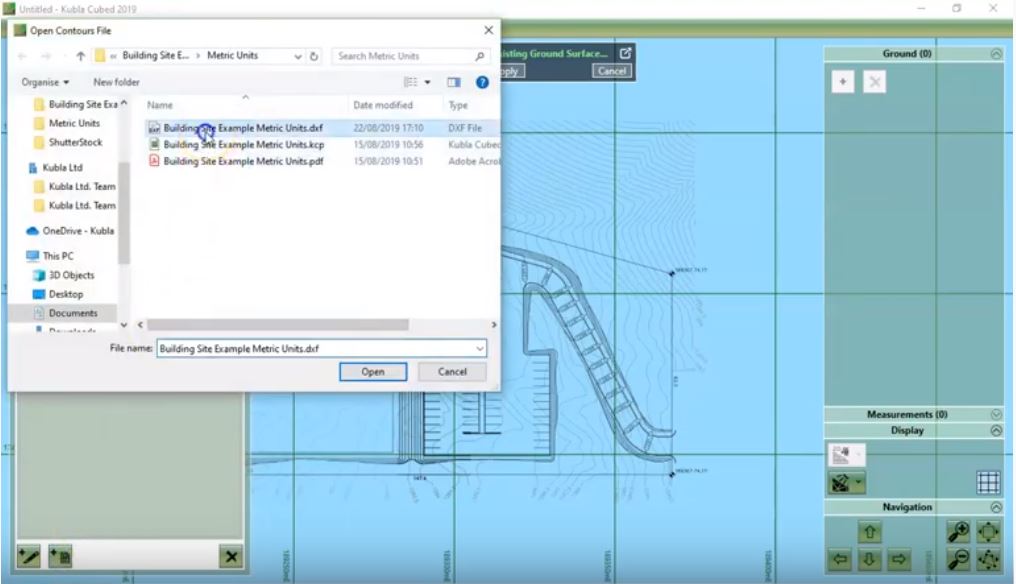Pan the view right with the arrow
Image resolution: width=1016 pixels, height=584 pixels.
coord(899,559)
